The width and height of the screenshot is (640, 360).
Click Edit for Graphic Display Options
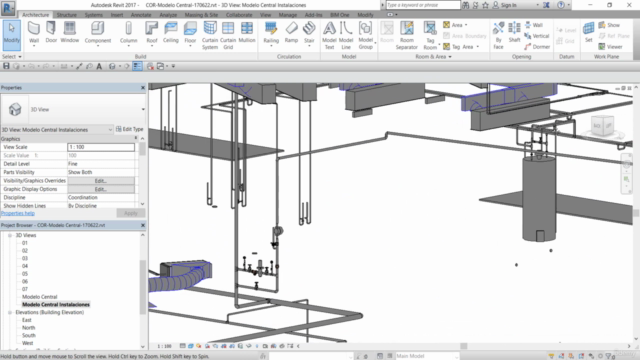point(101,189)
